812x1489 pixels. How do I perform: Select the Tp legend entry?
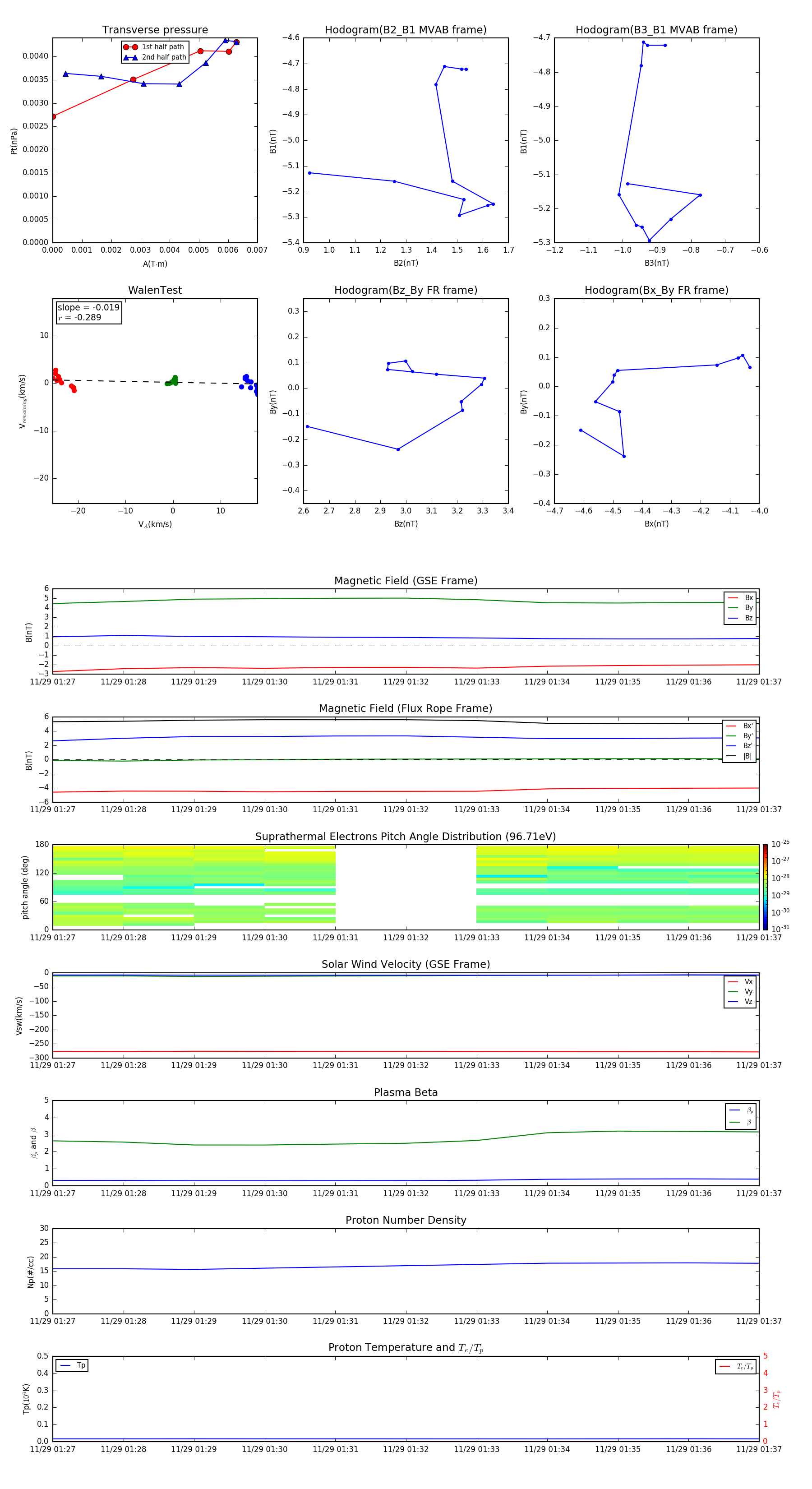pos(72,1365)
